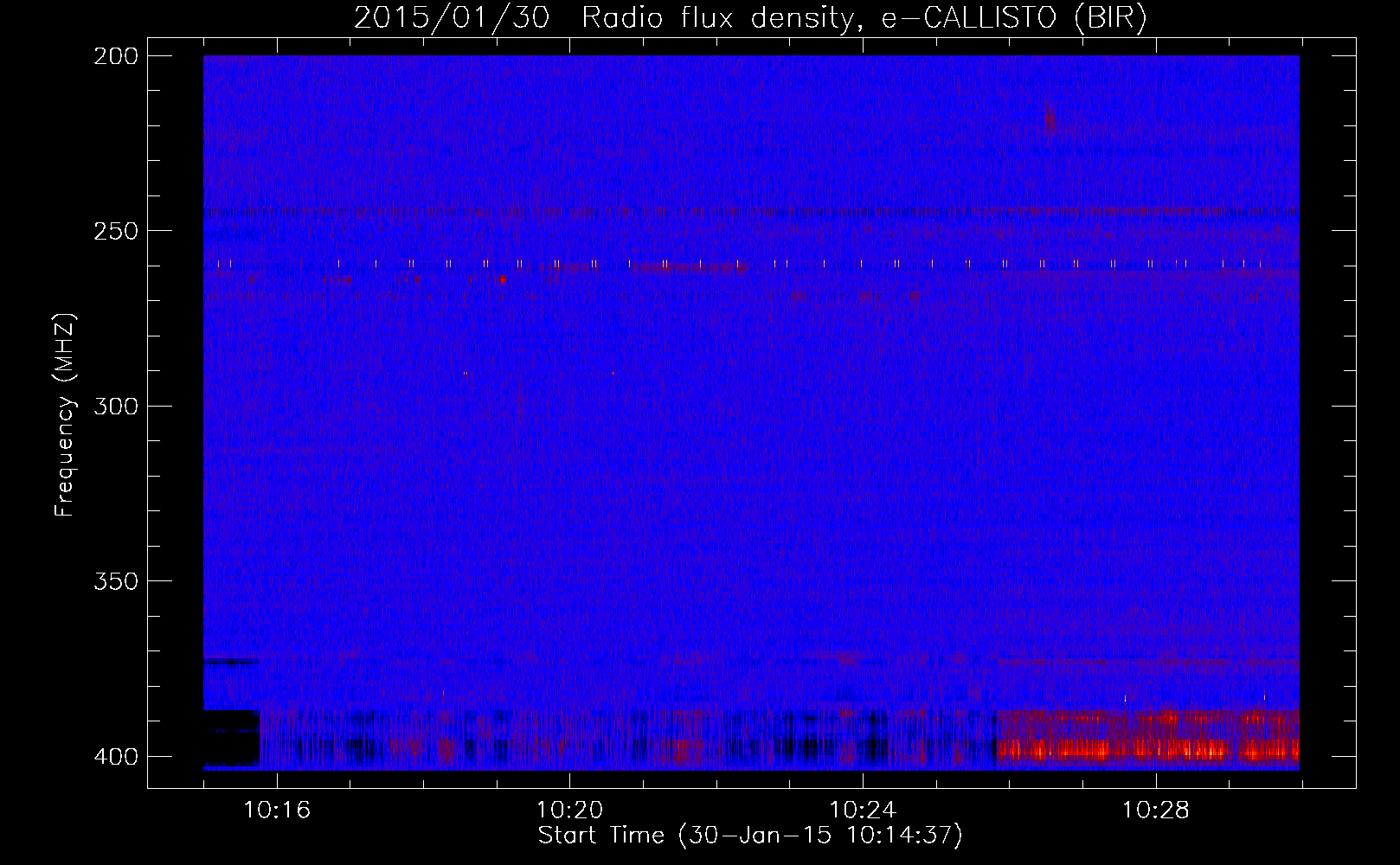Click the 250 frequency tick label

pos(116,231)
